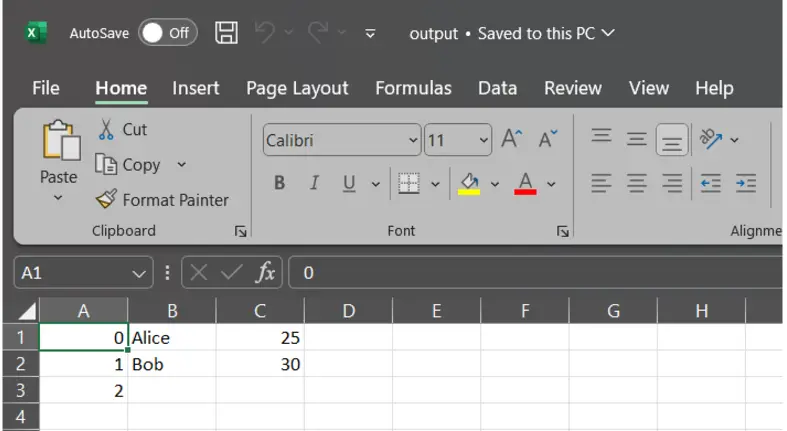Toggle Italic formatting
This screenshot has height=431, width=787.
click(314, 183)
